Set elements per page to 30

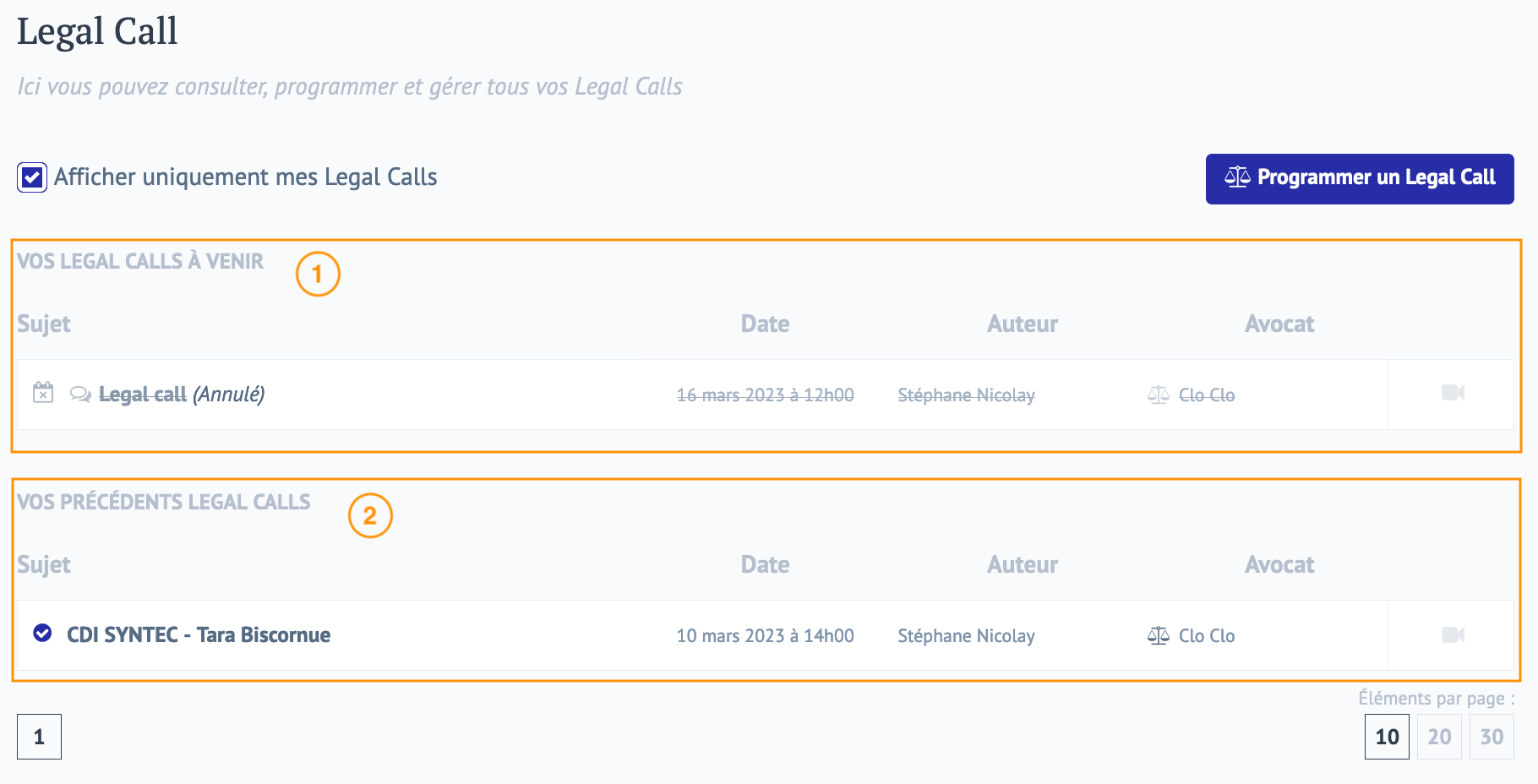click(x=1492, y=737)
